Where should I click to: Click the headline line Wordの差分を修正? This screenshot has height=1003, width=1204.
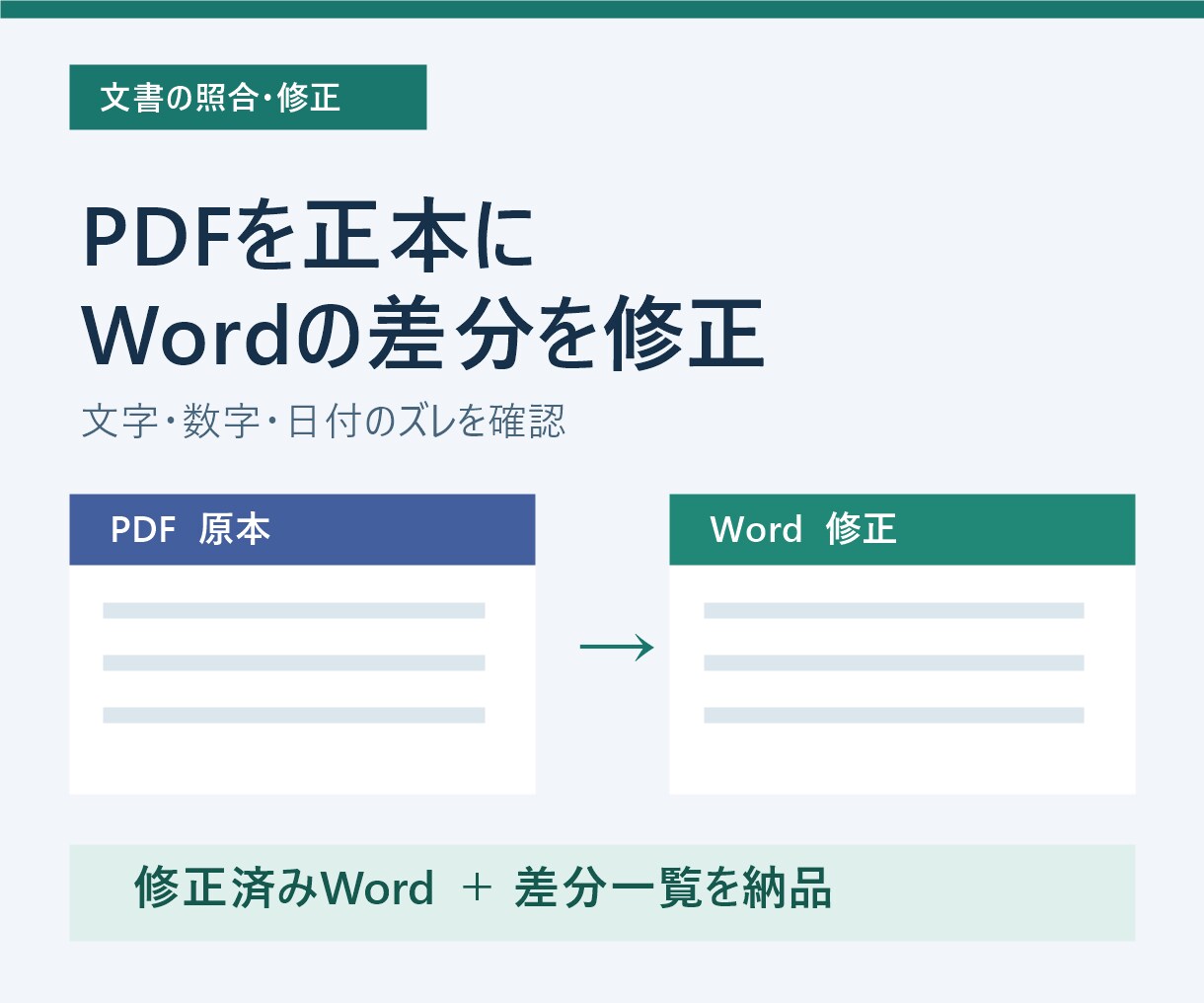coord(423,336)
